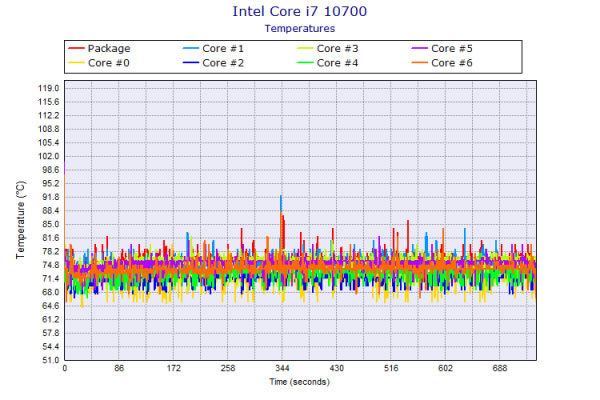Click the 81.6 y-axis value
Viewport: 600px width, 400px height.
pyautogui.click(x=51, y=238)
